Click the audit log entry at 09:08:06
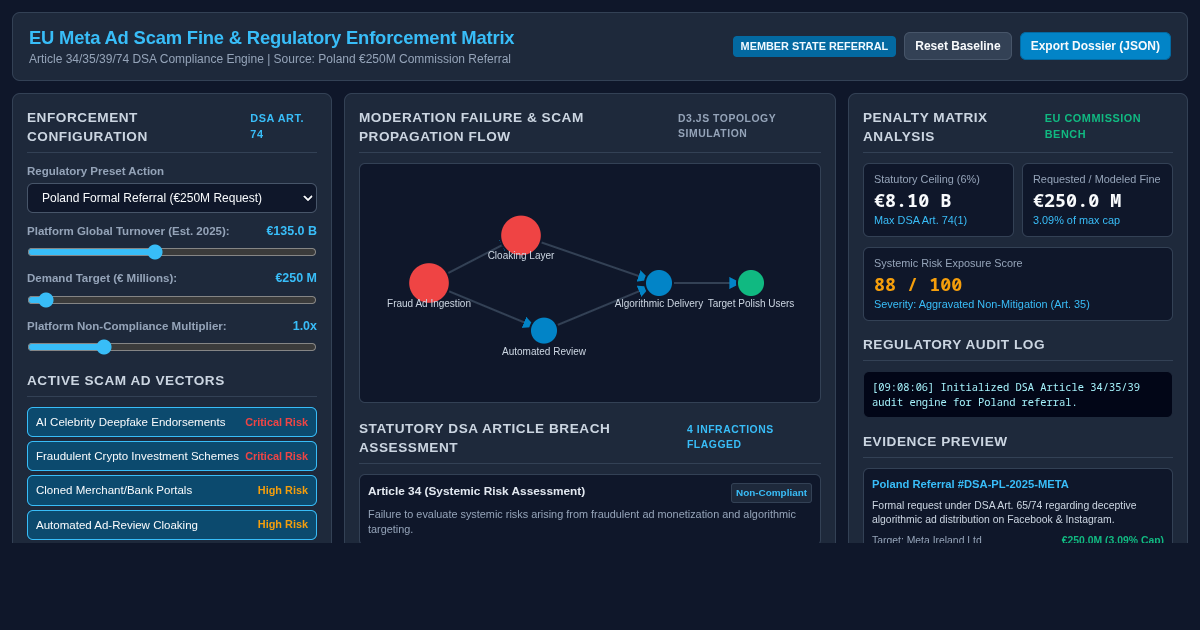The image size is (1200, 630). click(1018, 395)
